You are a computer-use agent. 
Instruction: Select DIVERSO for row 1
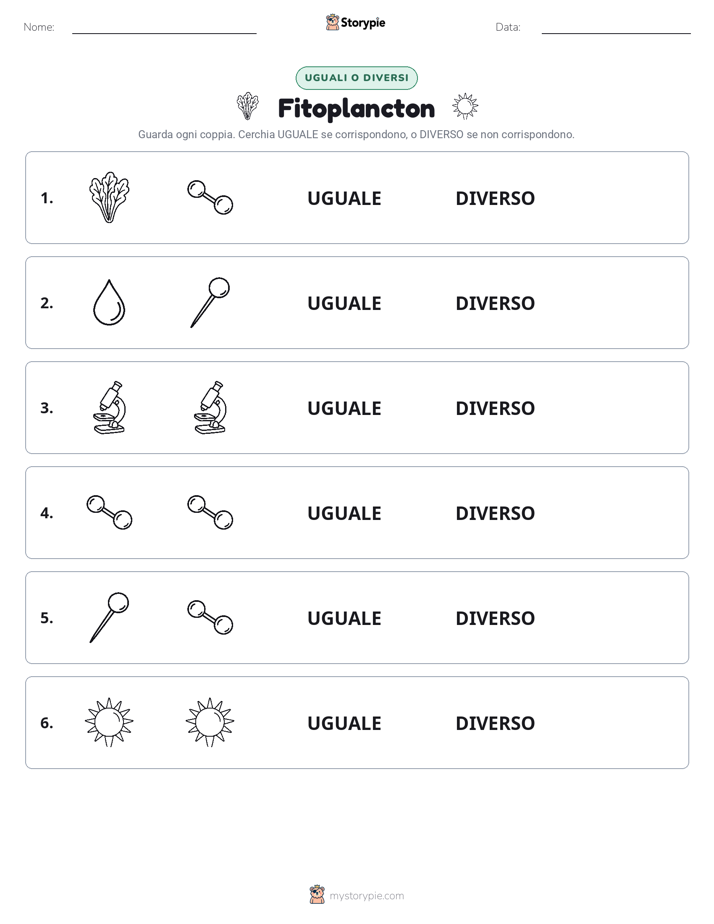click(x=495, y=198)
